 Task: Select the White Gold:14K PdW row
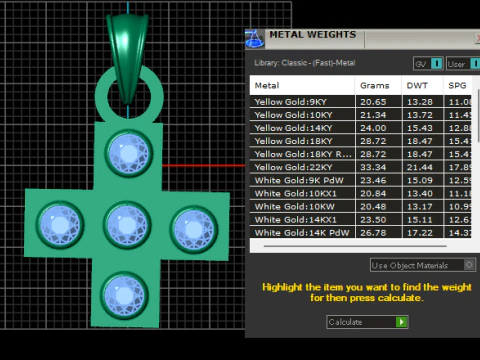[x=361, y=232]
